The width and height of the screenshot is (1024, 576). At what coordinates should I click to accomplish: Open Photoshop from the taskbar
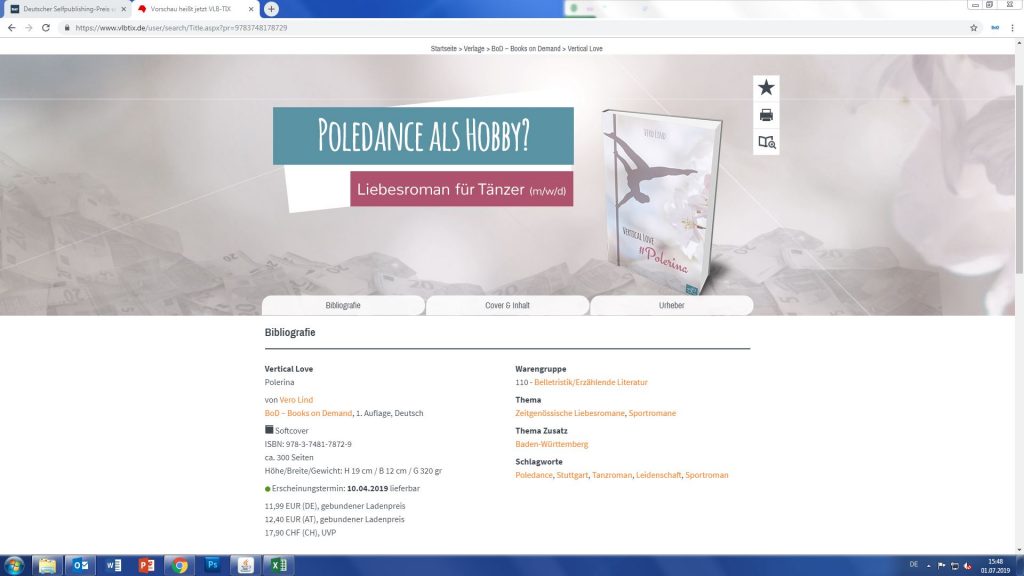click(212, 566)
